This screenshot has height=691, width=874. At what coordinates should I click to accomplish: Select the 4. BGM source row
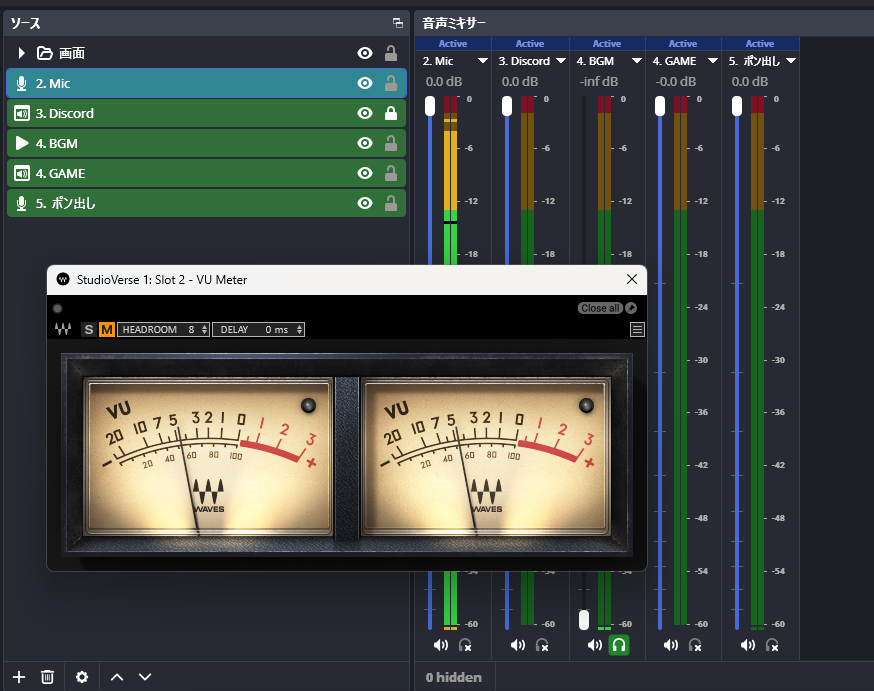206,143
